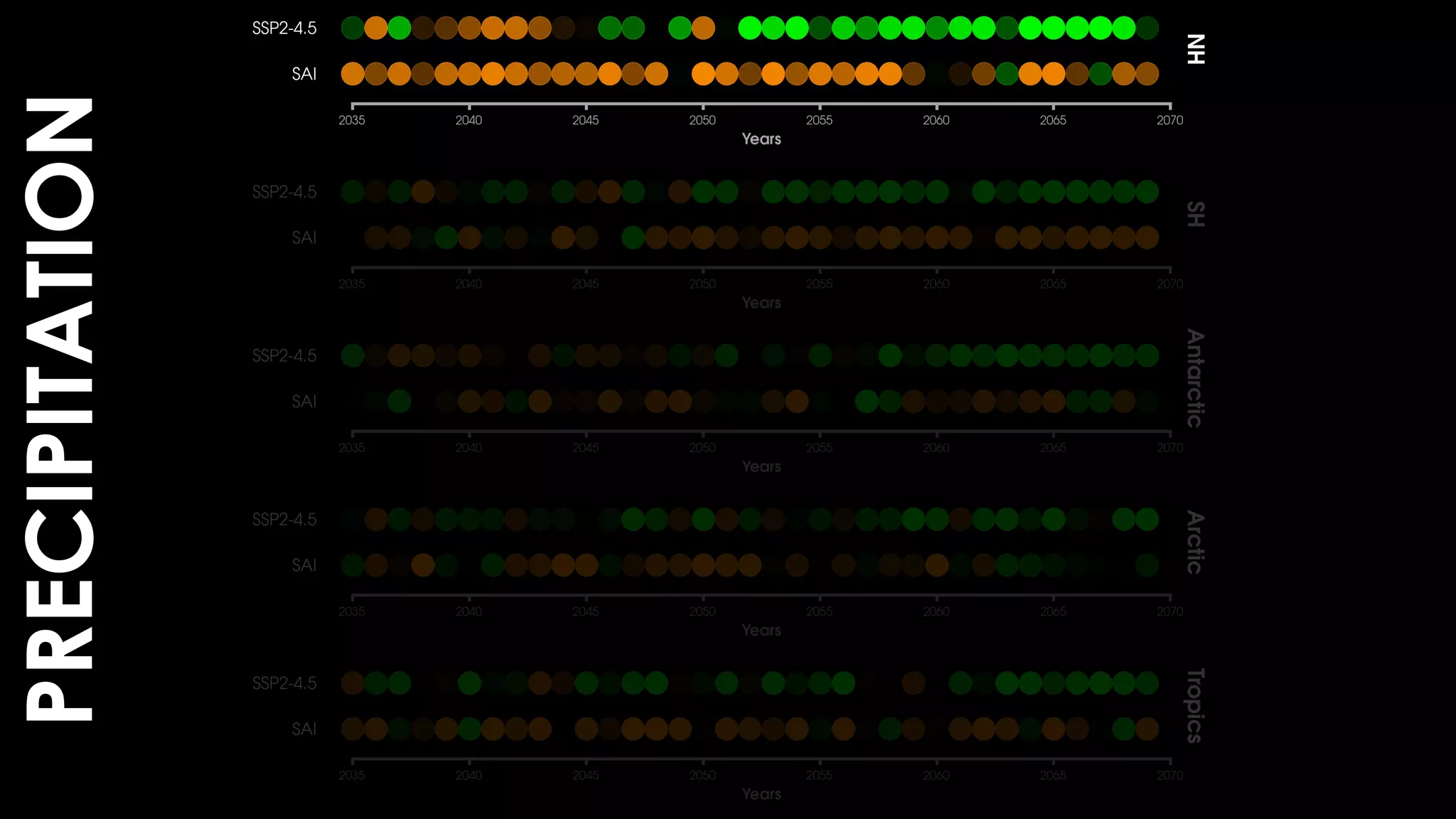Click the Years label under Tropics axis
The height and width of the screenshot is (819, 1456).
click(x=761, y=794)
